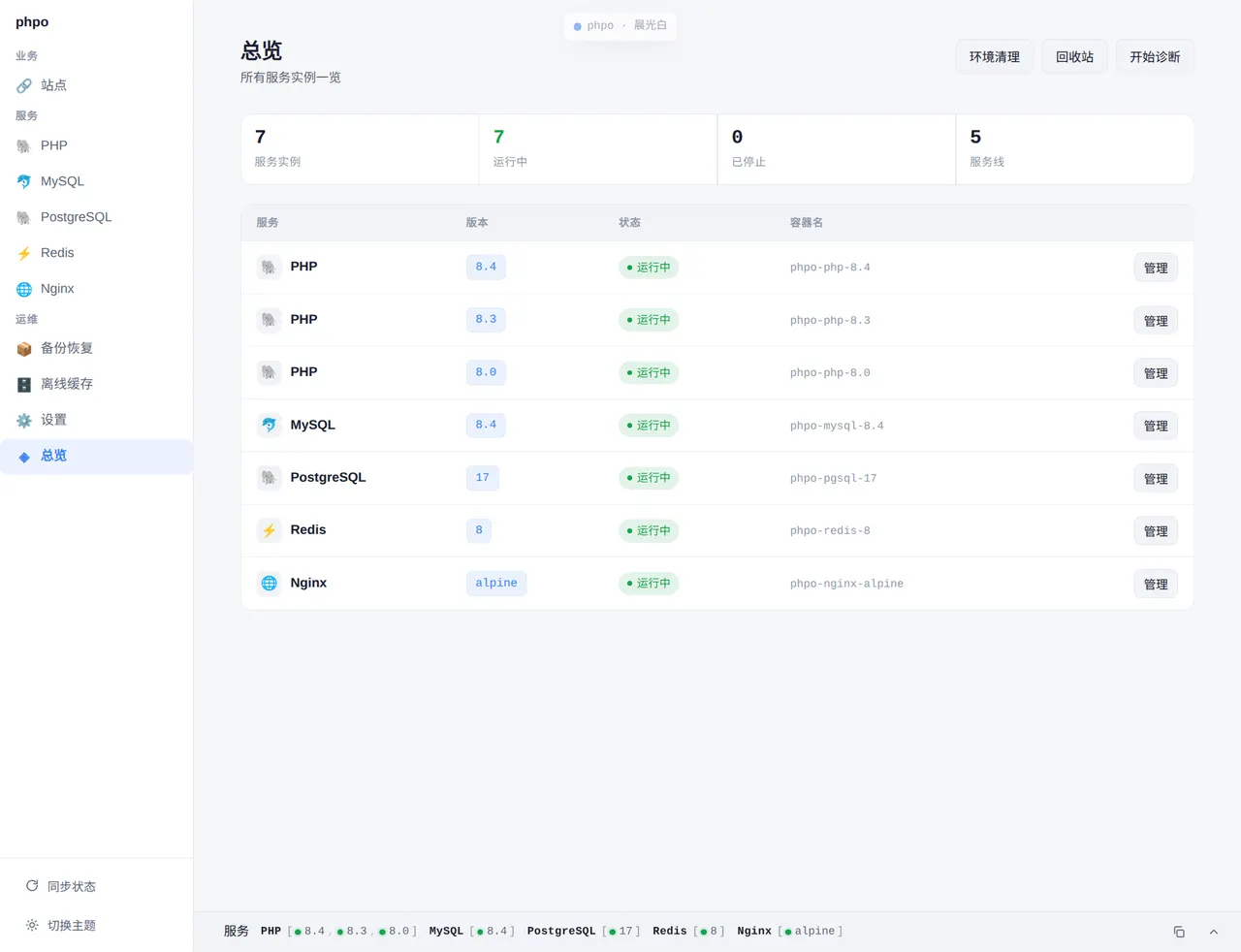Viewport: 1241px width, 952px height.
Task: Open MySQL in the sidebar
Action: point(97,181)
